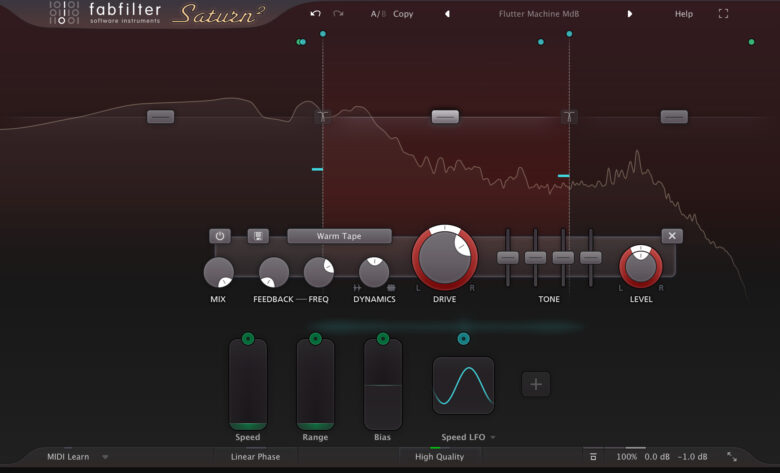Click the FREQ knob
Viewport: 780px width, 473px height.
point(319,273)
